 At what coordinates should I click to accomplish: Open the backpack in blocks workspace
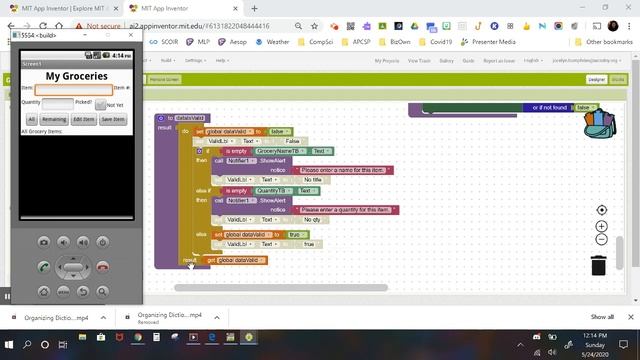click(x=600, y=124)
